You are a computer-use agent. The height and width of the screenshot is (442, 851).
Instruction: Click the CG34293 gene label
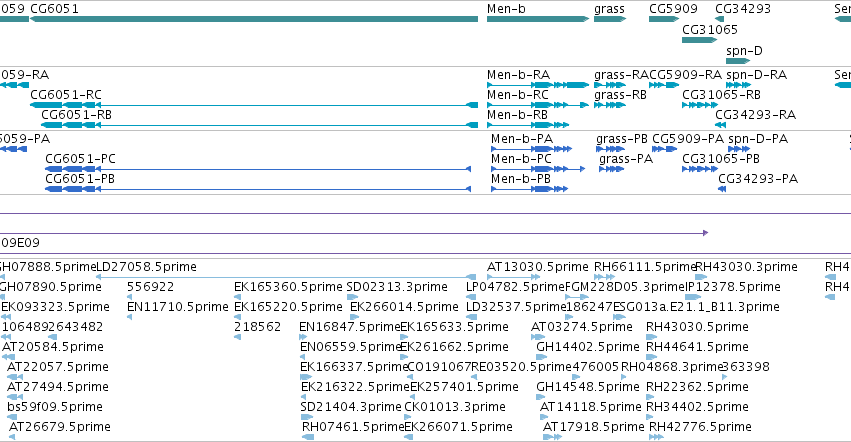[742, 9]
